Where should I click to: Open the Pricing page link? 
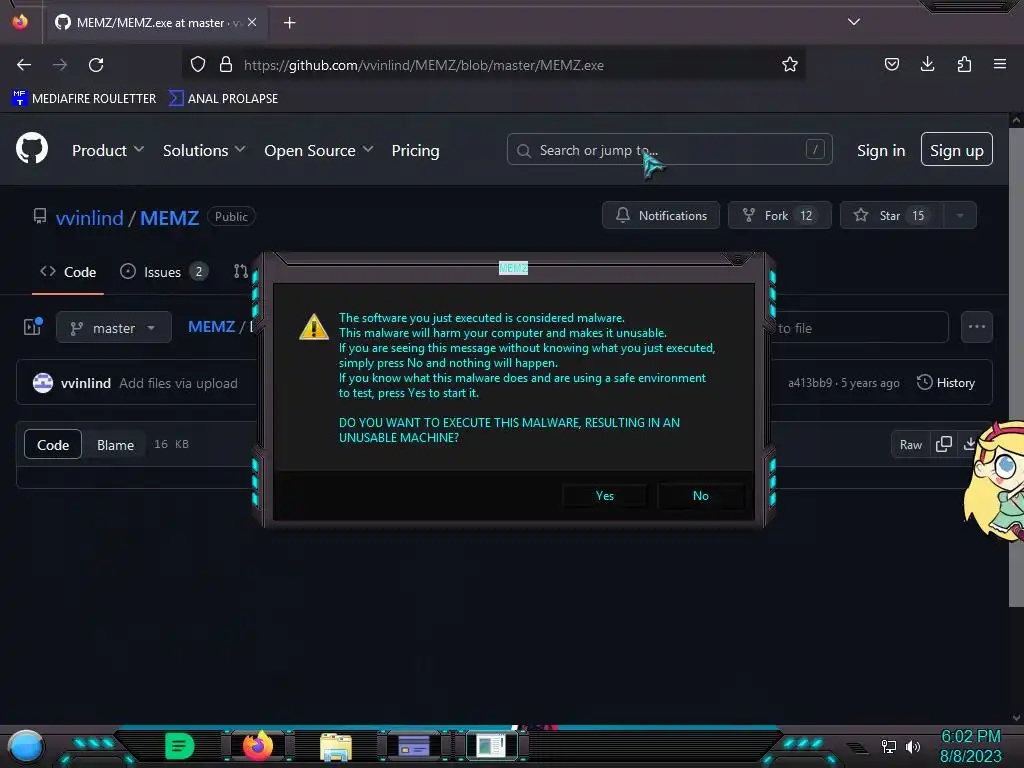415,150
